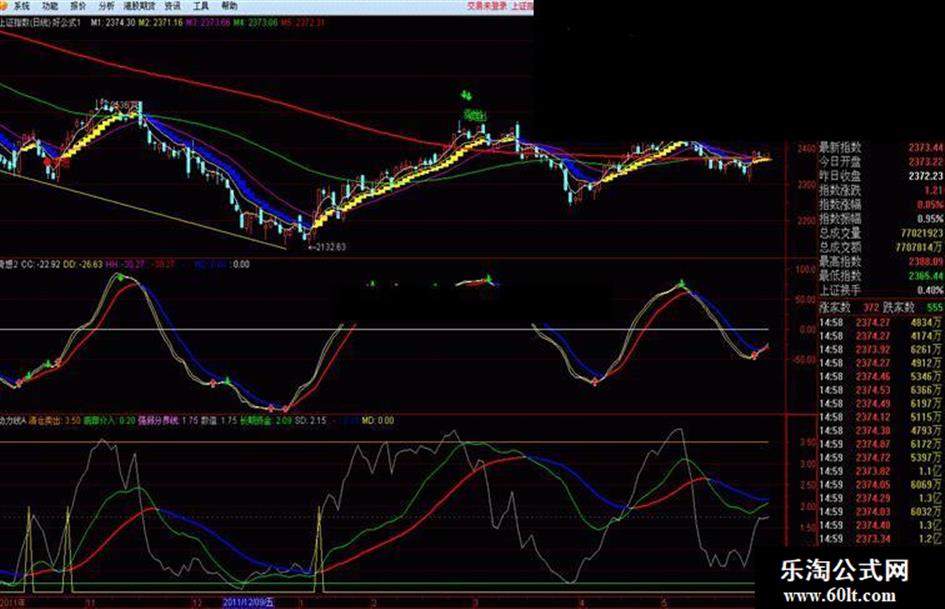
Task: Click the 2132.63 low price label
Action: [327, 247]
